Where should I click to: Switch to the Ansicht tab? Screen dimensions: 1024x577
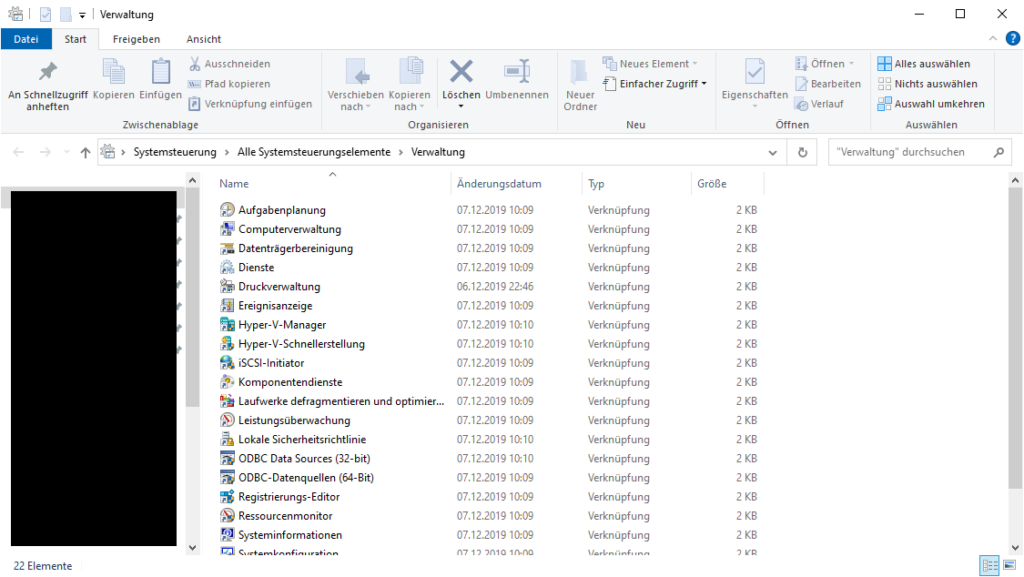204,39
